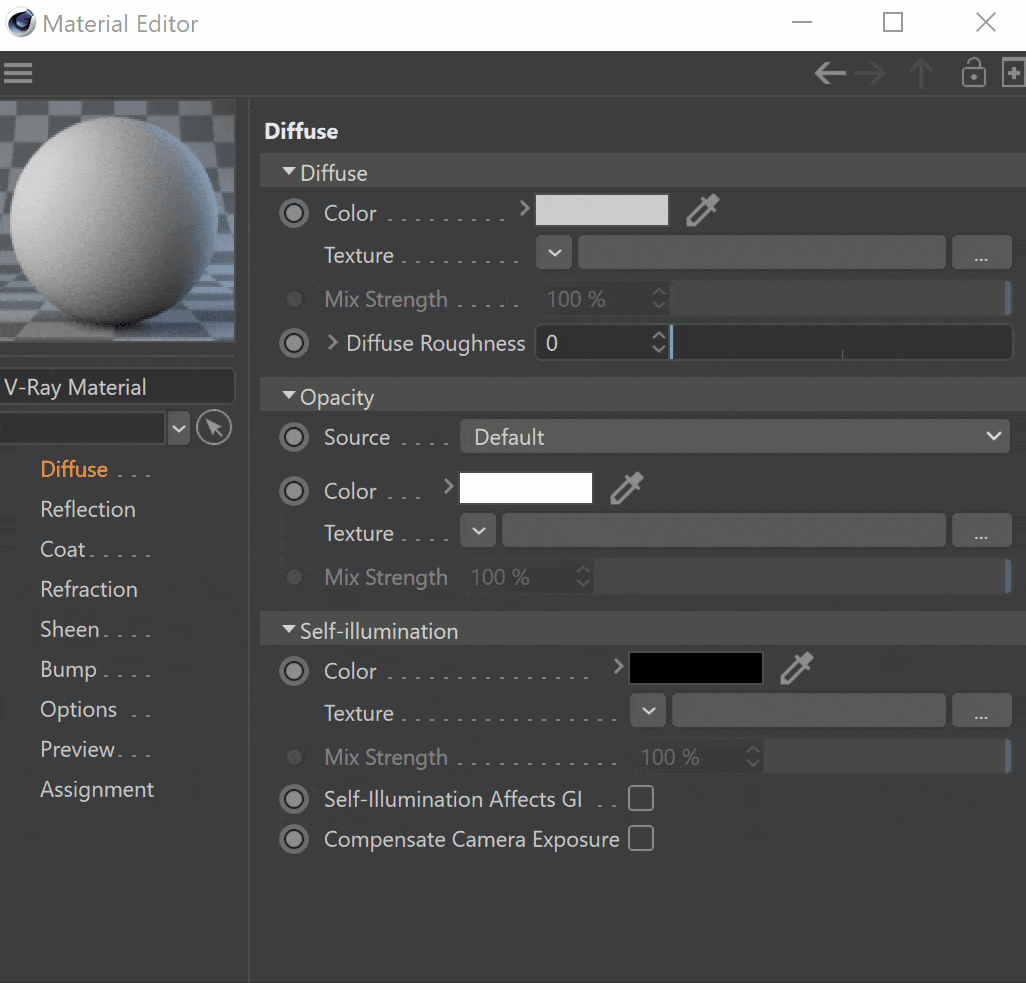The height and width of the screenshot is (983, 1026).
Task: Toggle Self-illumination Color keyframe circle
Action: pos(294,671)
